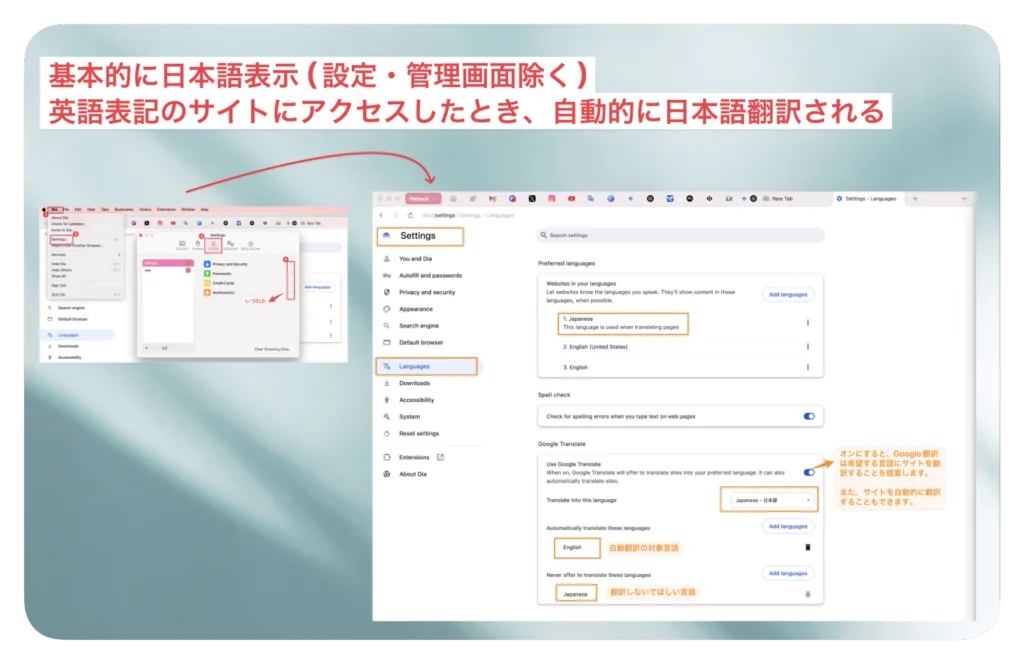Click the Search settings field

(680, 235)
